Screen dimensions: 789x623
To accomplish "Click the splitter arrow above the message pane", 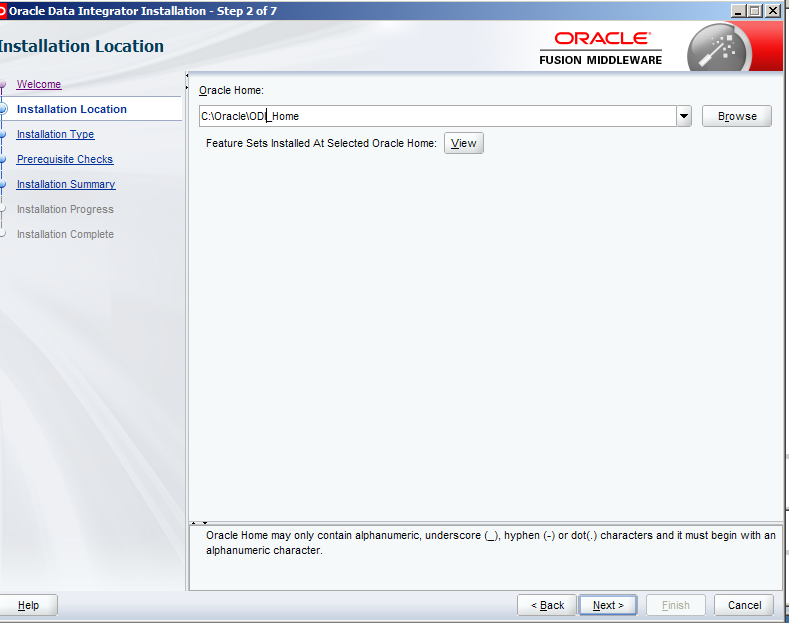I will coord(194,522).
